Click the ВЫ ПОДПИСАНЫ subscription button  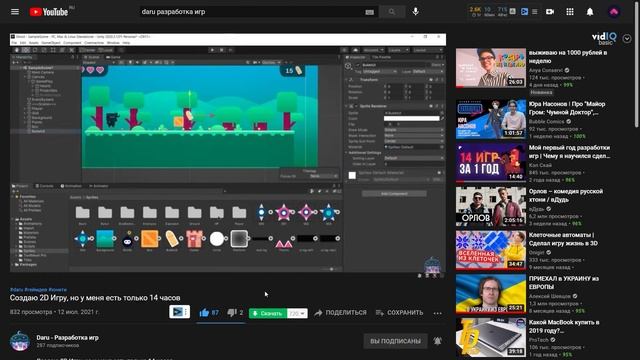[395, 341]
